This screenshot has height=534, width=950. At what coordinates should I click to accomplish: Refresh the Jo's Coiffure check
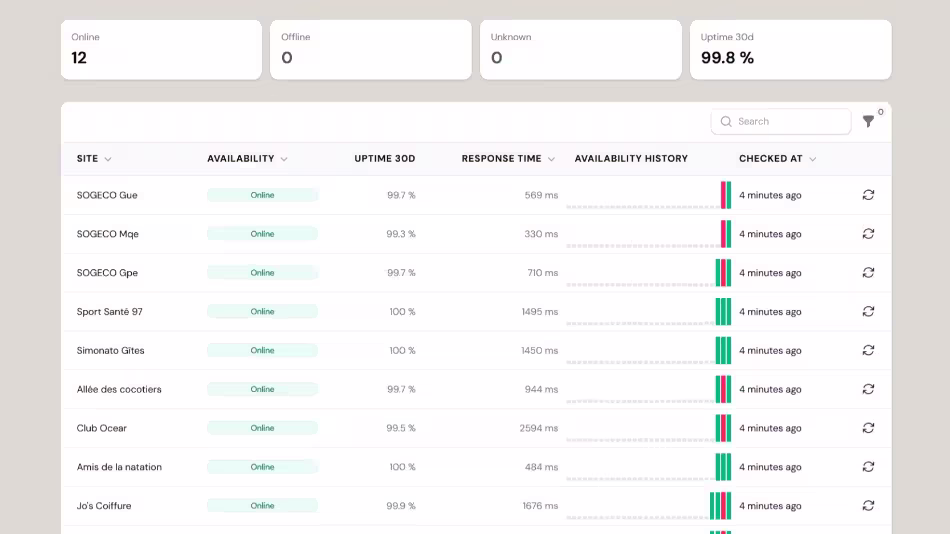868,505
